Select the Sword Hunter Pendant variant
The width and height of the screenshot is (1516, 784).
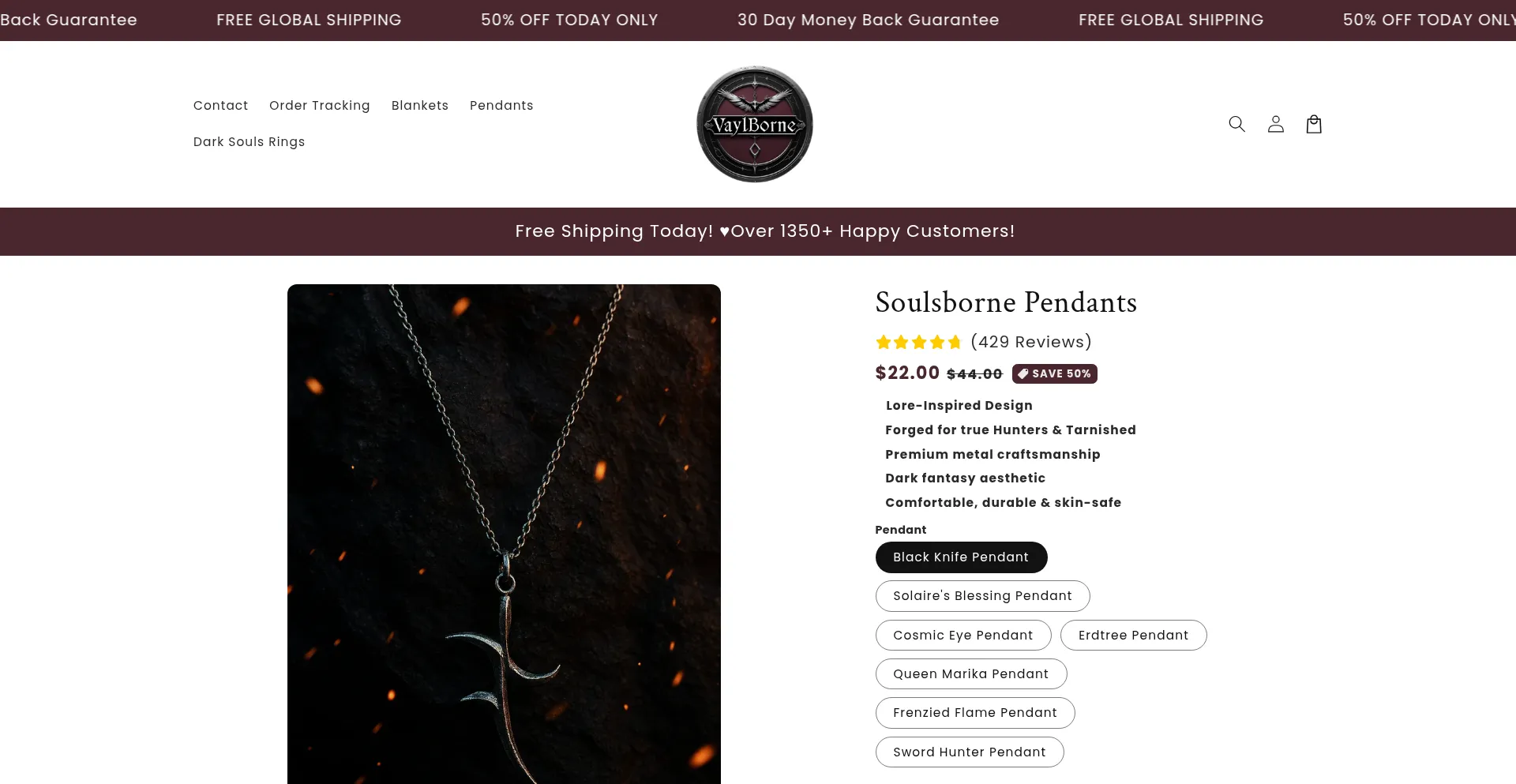pyautogui.click(x=969, y=752)
